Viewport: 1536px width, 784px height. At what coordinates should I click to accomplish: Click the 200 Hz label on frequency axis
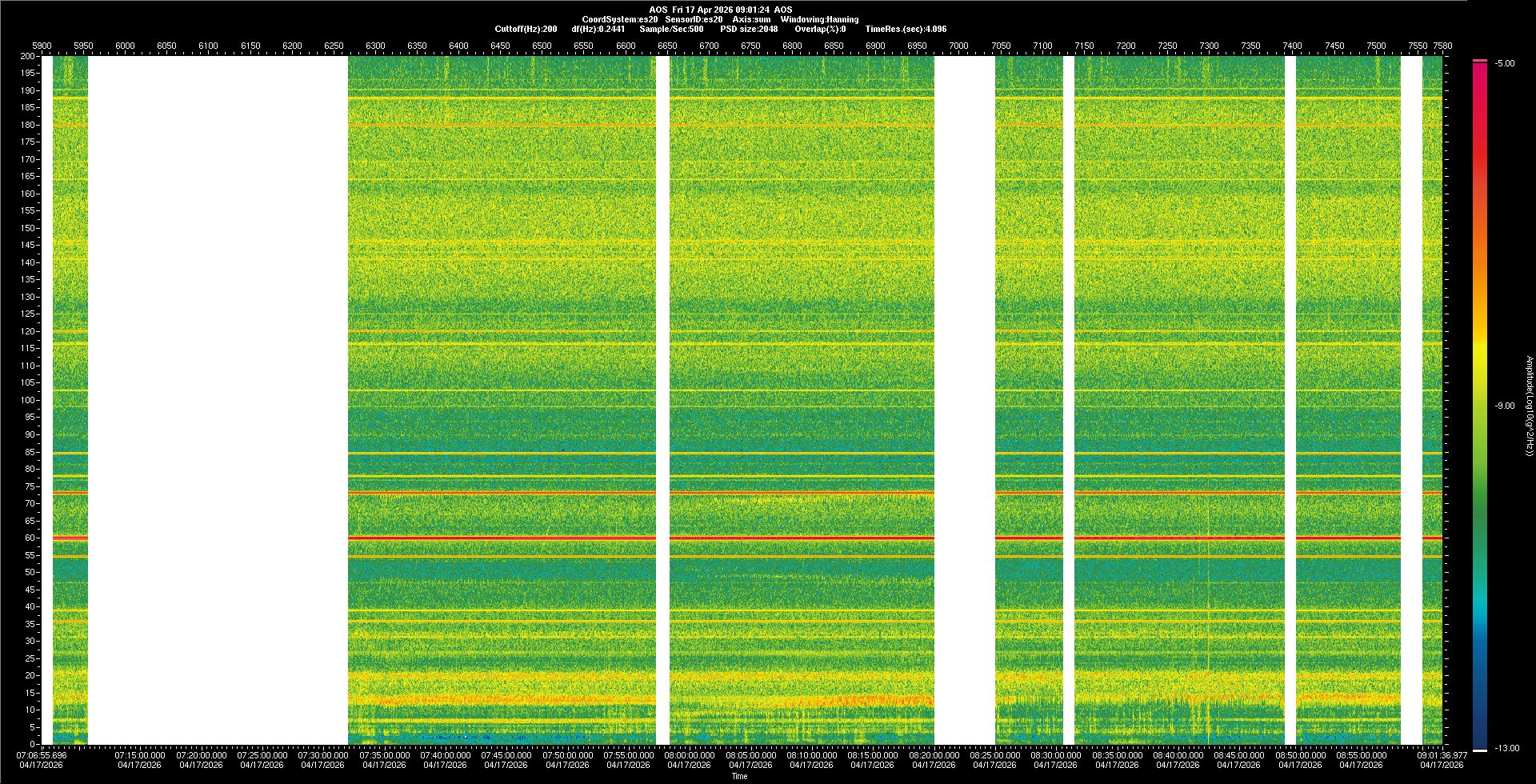27,56
